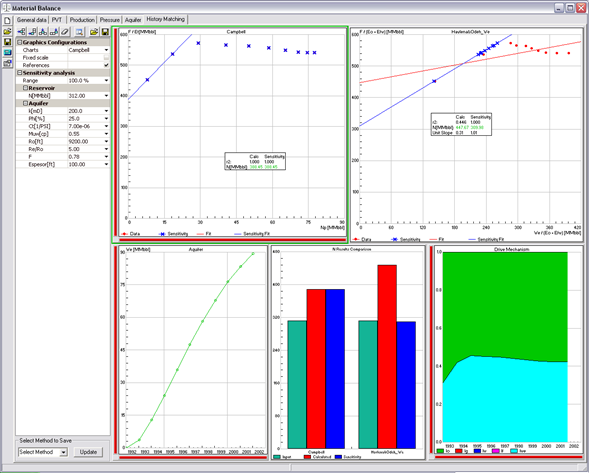Click the chart zoom magnifier icon

click(79, 32)
